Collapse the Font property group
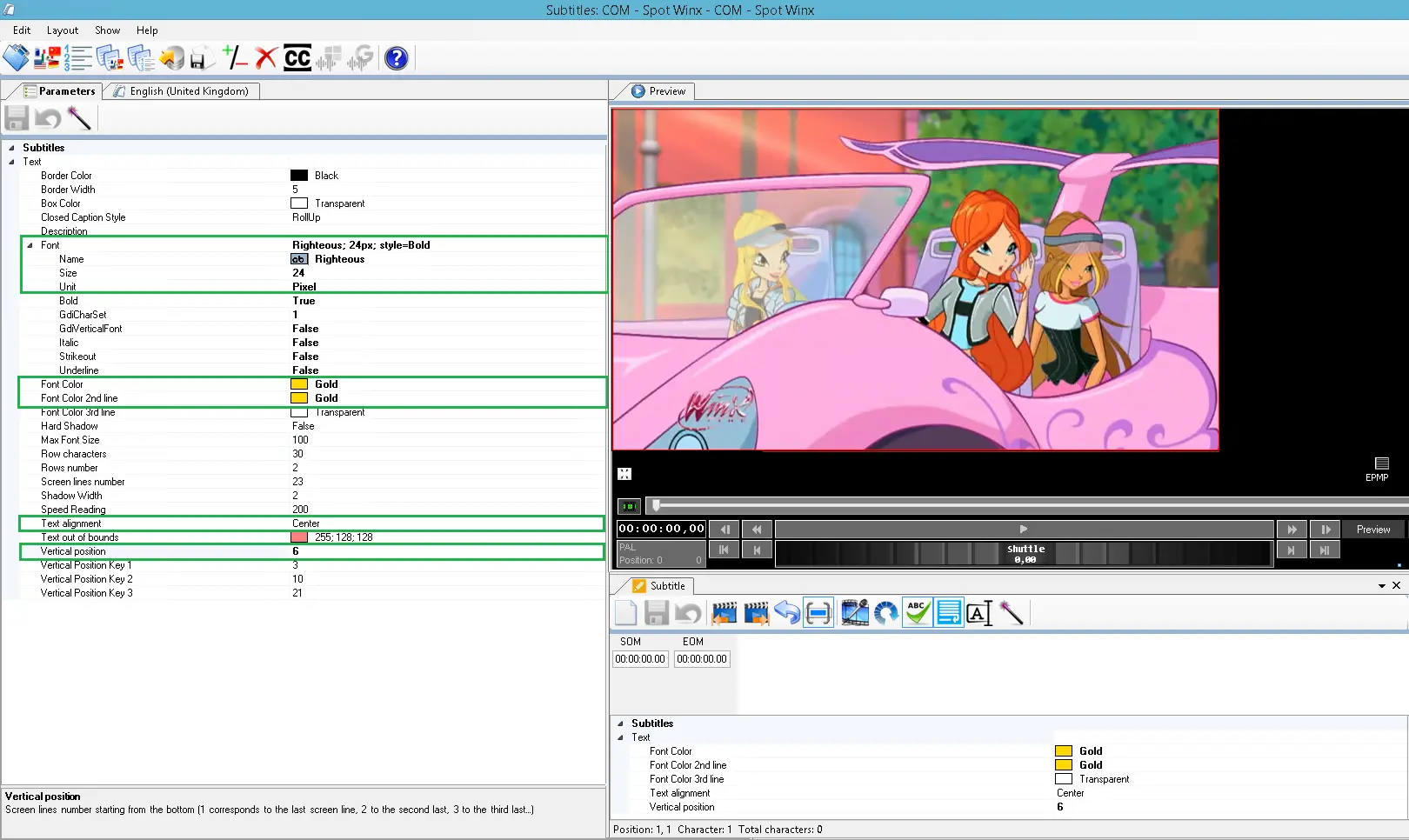Image resolution: width=1409 pixels, height=840 pixels. 30,245
